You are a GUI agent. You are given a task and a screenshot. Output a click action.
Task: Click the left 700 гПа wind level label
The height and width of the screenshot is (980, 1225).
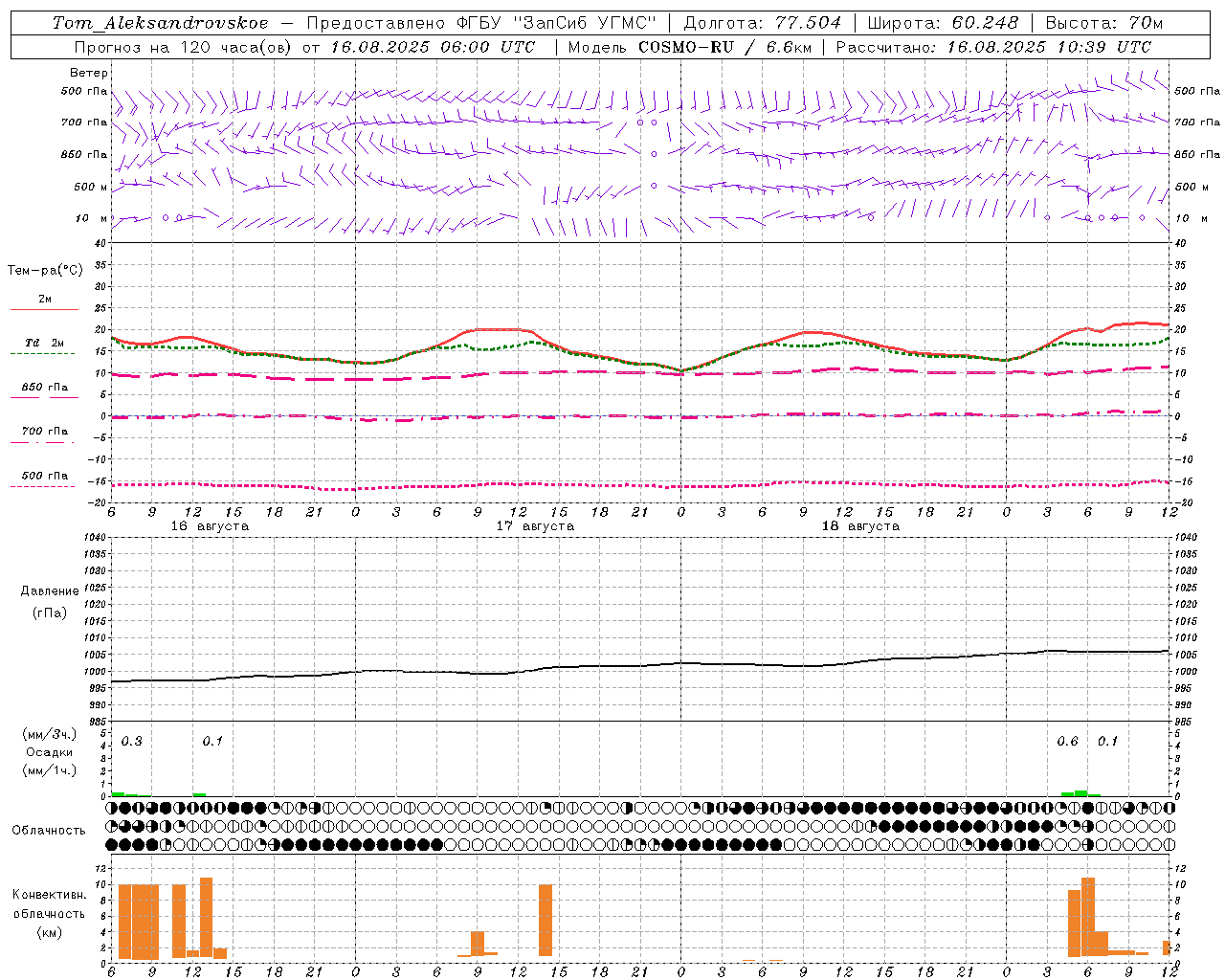[x=84, y=122]
